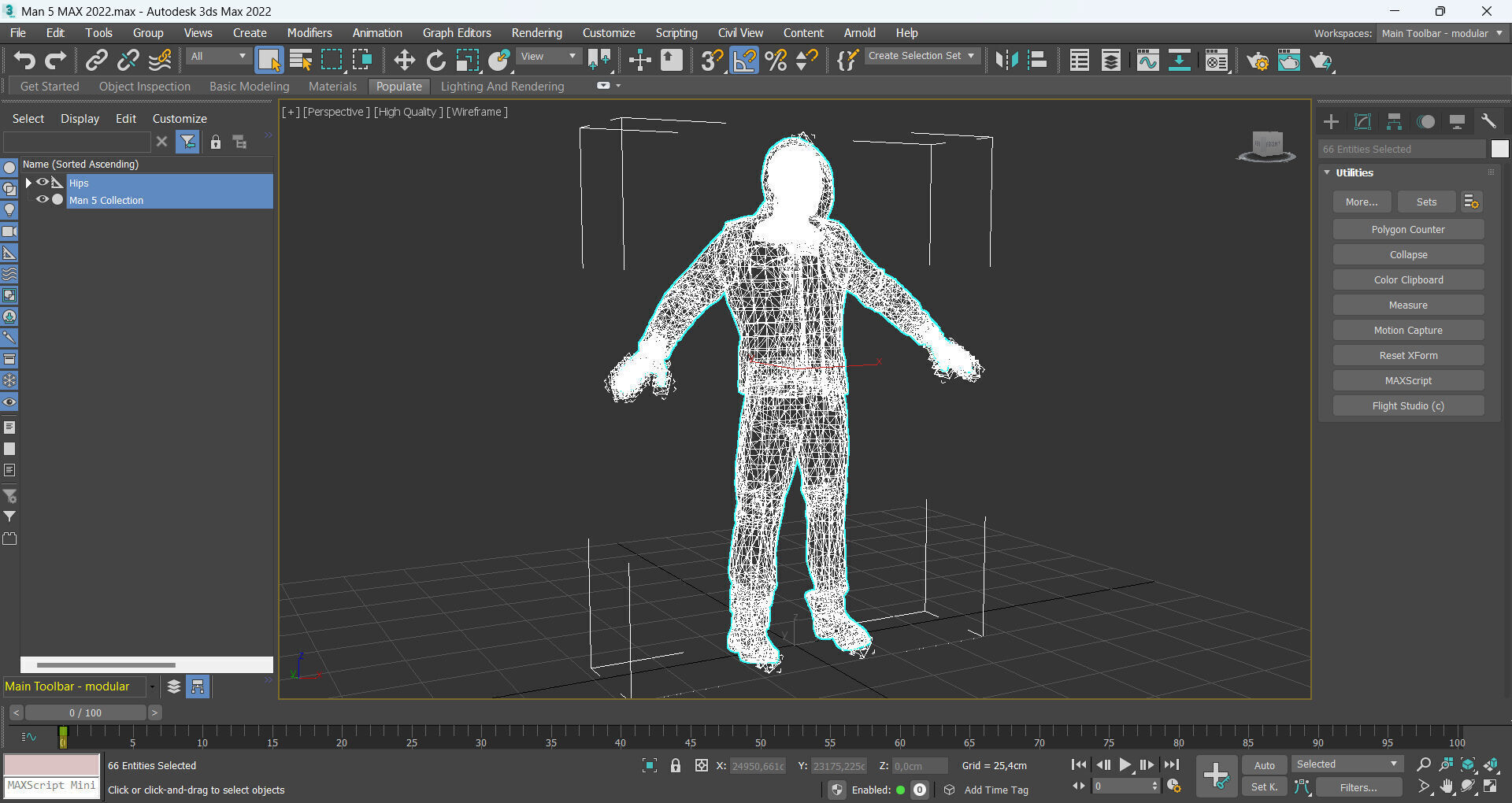1512x803 pixels.
Task: Click the Set K. button
Action: (x=1264, y=787)
